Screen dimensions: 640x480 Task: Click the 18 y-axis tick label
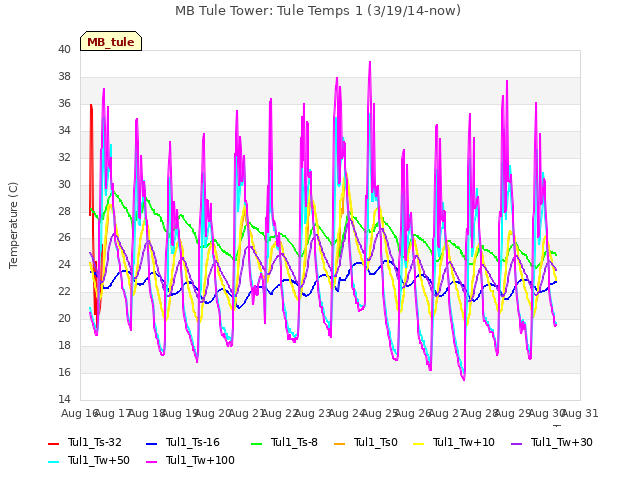[x=64, y=345]
